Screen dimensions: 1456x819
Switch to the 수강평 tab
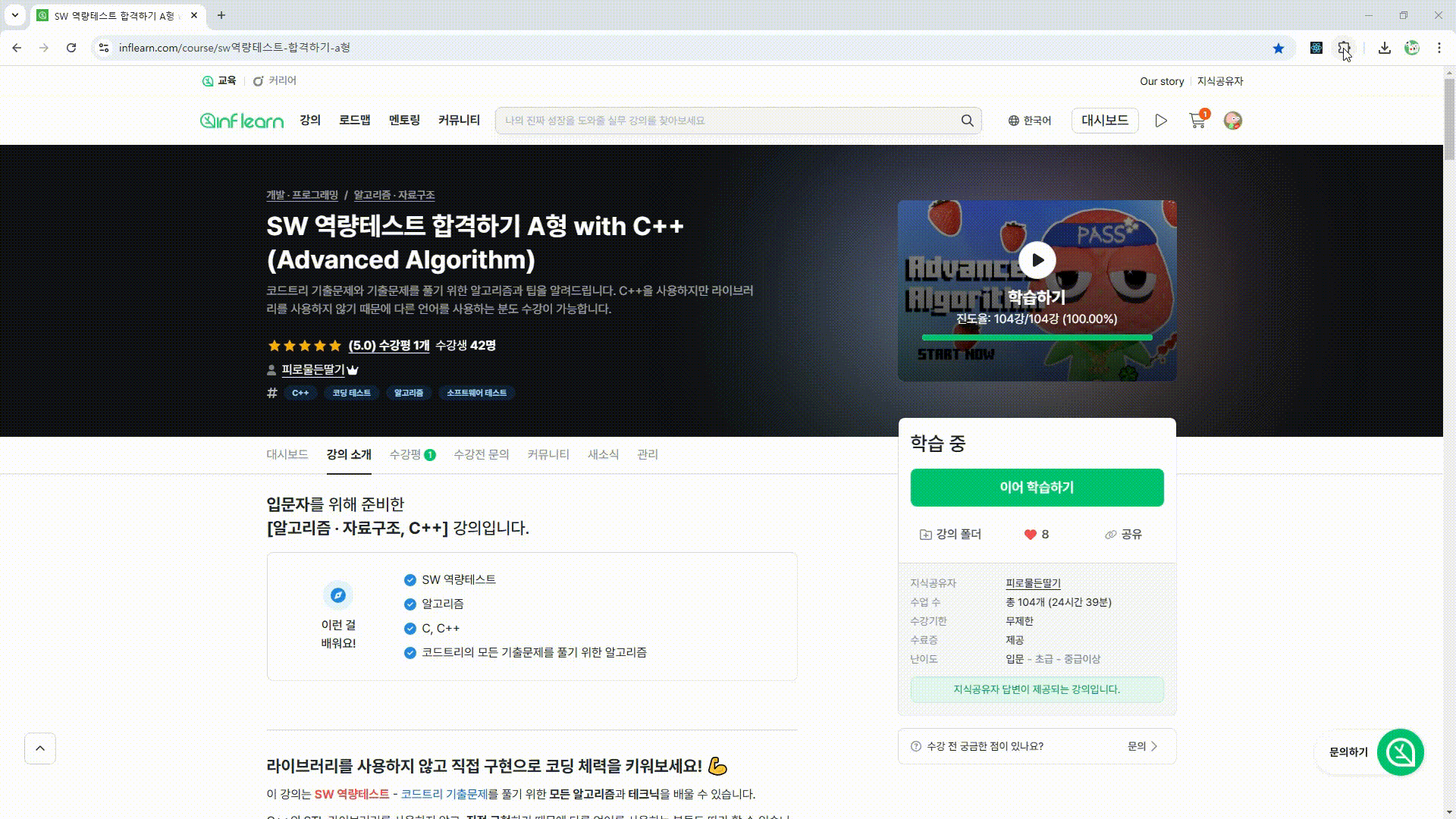click(x=413, y=454)
